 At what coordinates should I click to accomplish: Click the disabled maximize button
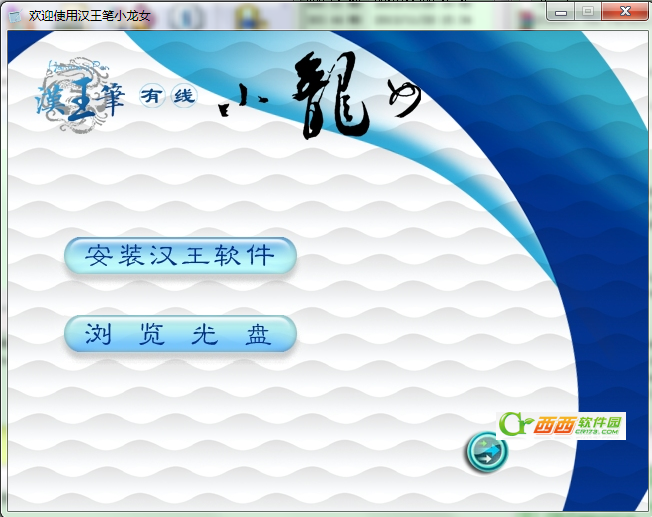tap(588, 12)
